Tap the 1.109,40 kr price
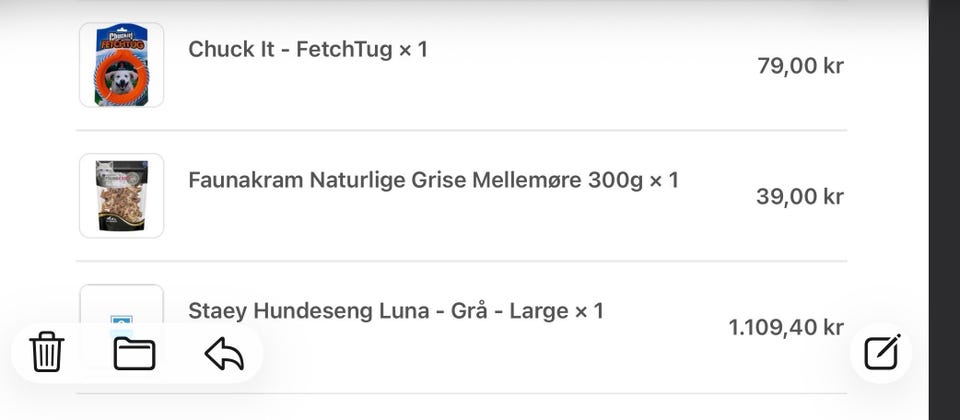Image resolution: width=960 pixels, height=420 pixels. pyautogui.click(x=786, y=327)
